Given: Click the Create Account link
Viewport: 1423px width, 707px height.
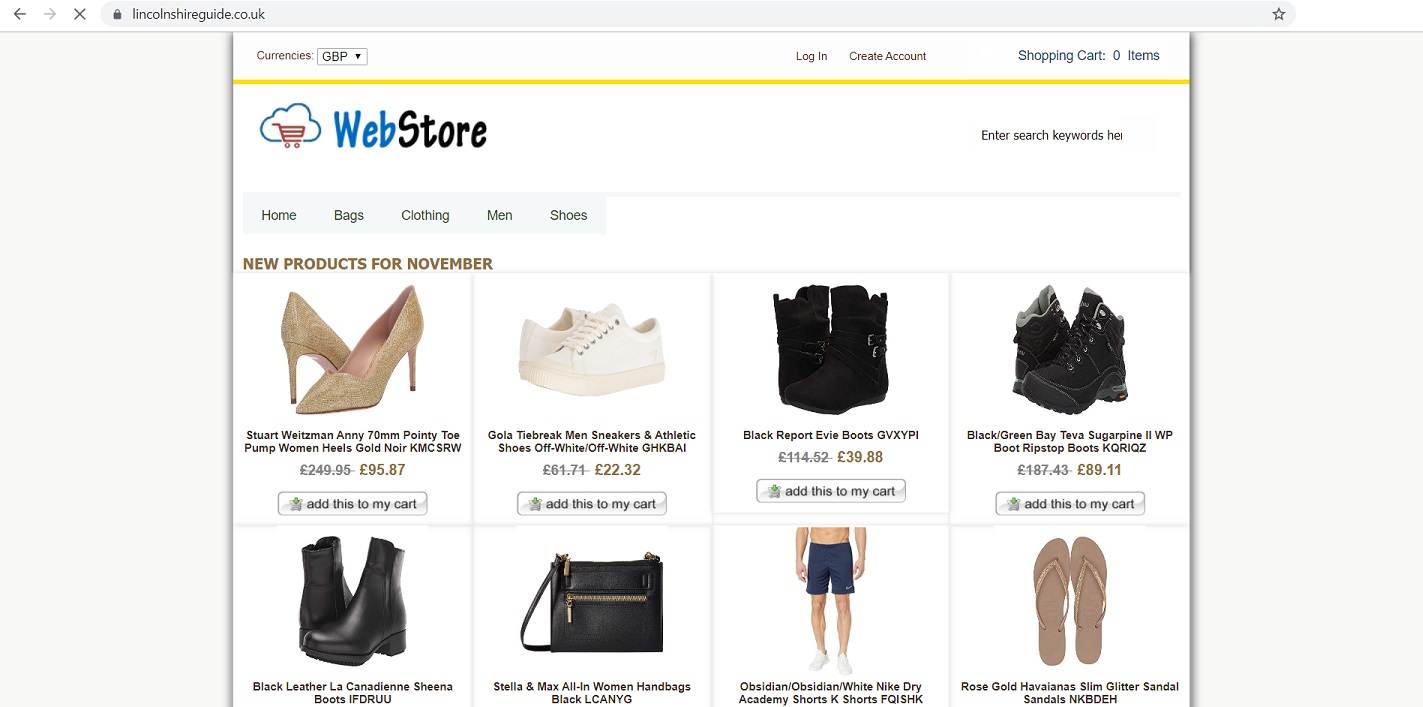Looking at the screenshot, I should pos(887,56).
